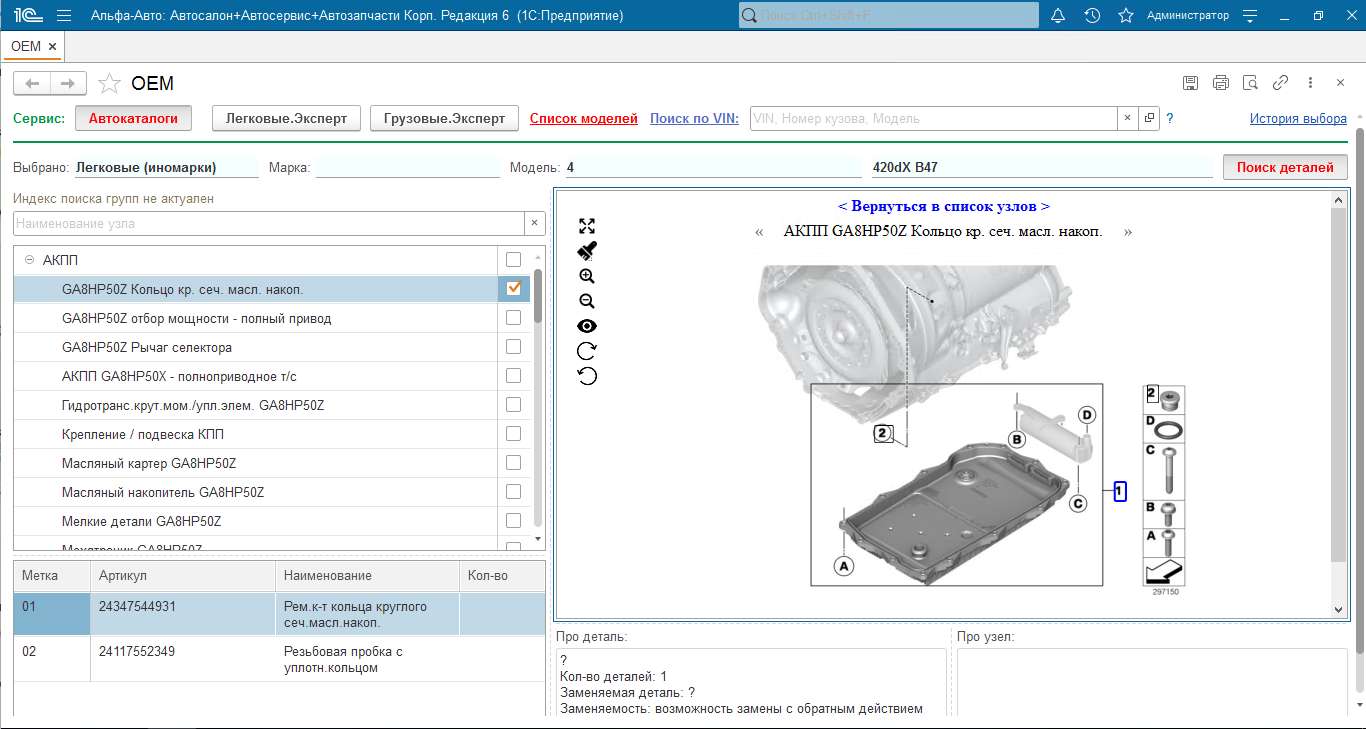The height and width of the screenshot is (729, 1366).
Task: Close the OEM tab
Action: pos(52,46)
